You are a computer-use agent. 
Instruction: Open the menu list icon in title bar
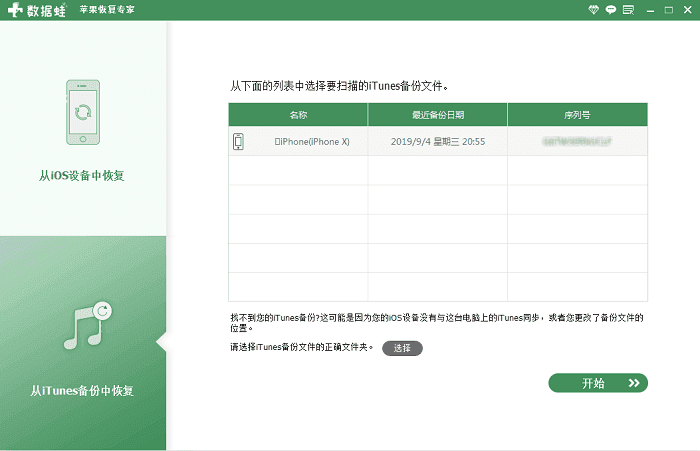(628, 9)
